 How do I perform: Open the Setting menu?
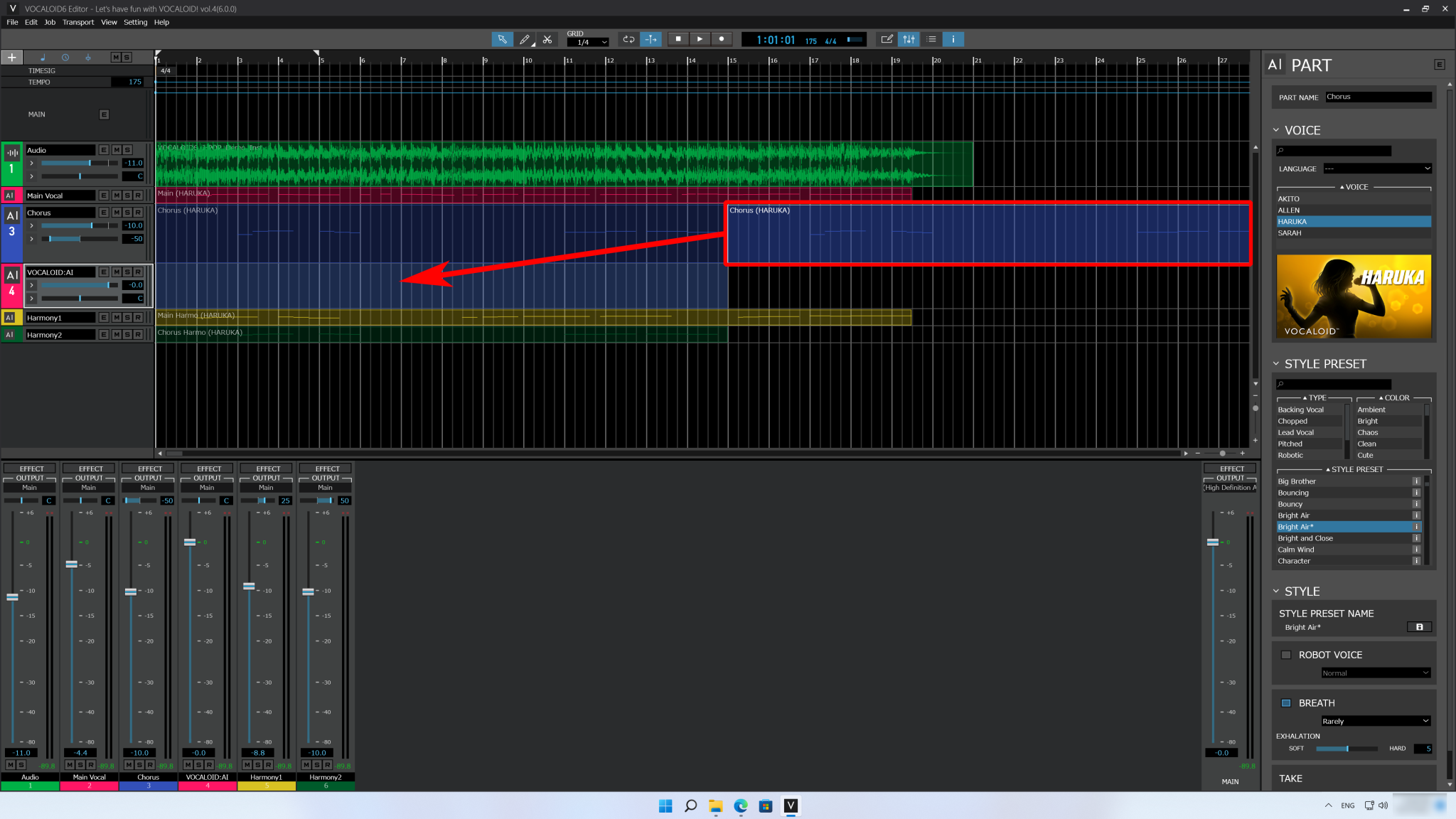(135, 22)
